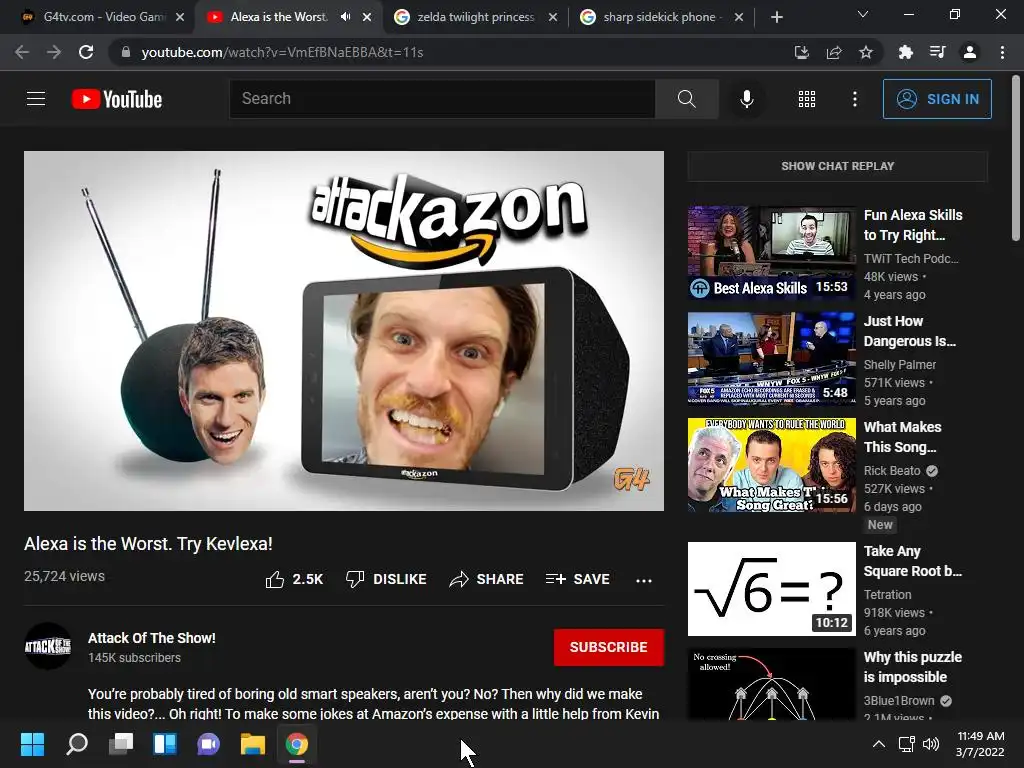The image size is (1024, 768).
Task: Open the square root of 6 thumbnail
Action: [771, 589]
